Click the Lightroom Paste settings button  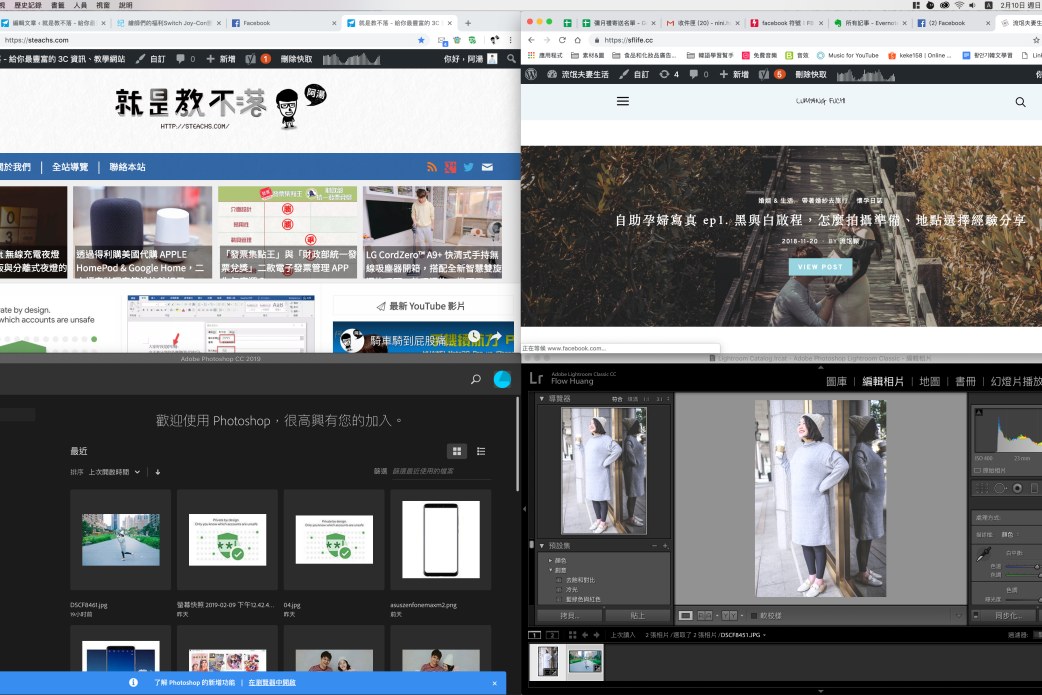[x=637, y=615]
